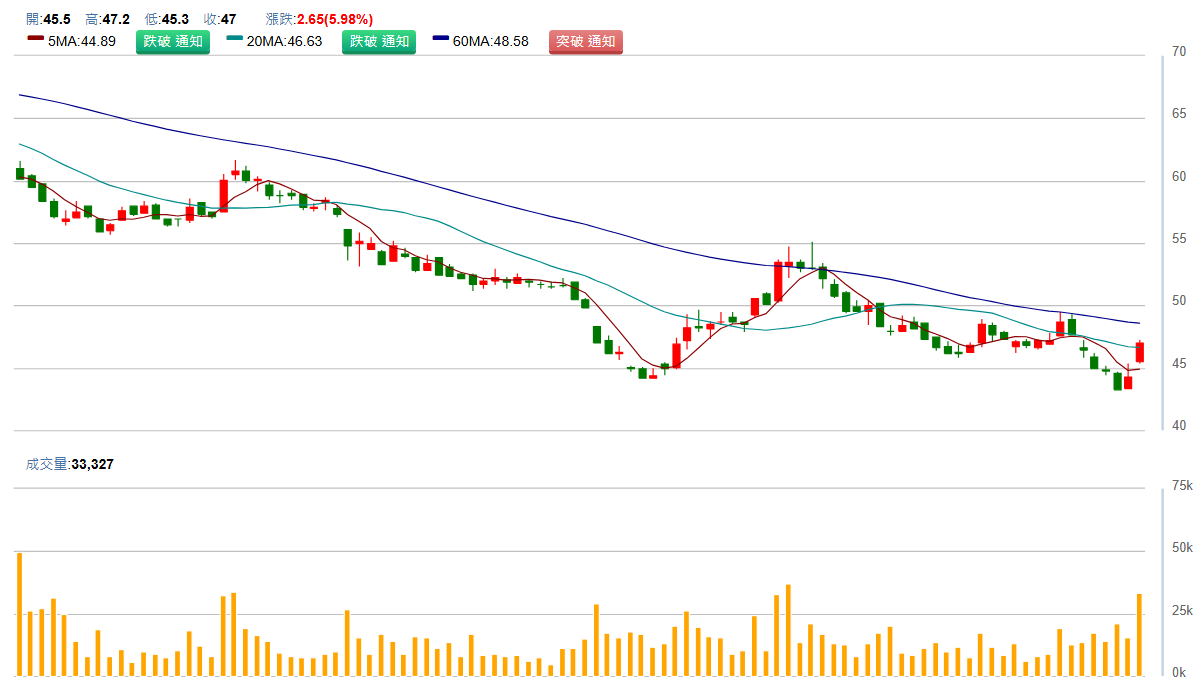Click the closing price 收:47 text
The height and width of the screenshot is (683, 1203).
(x=219, y=19)
